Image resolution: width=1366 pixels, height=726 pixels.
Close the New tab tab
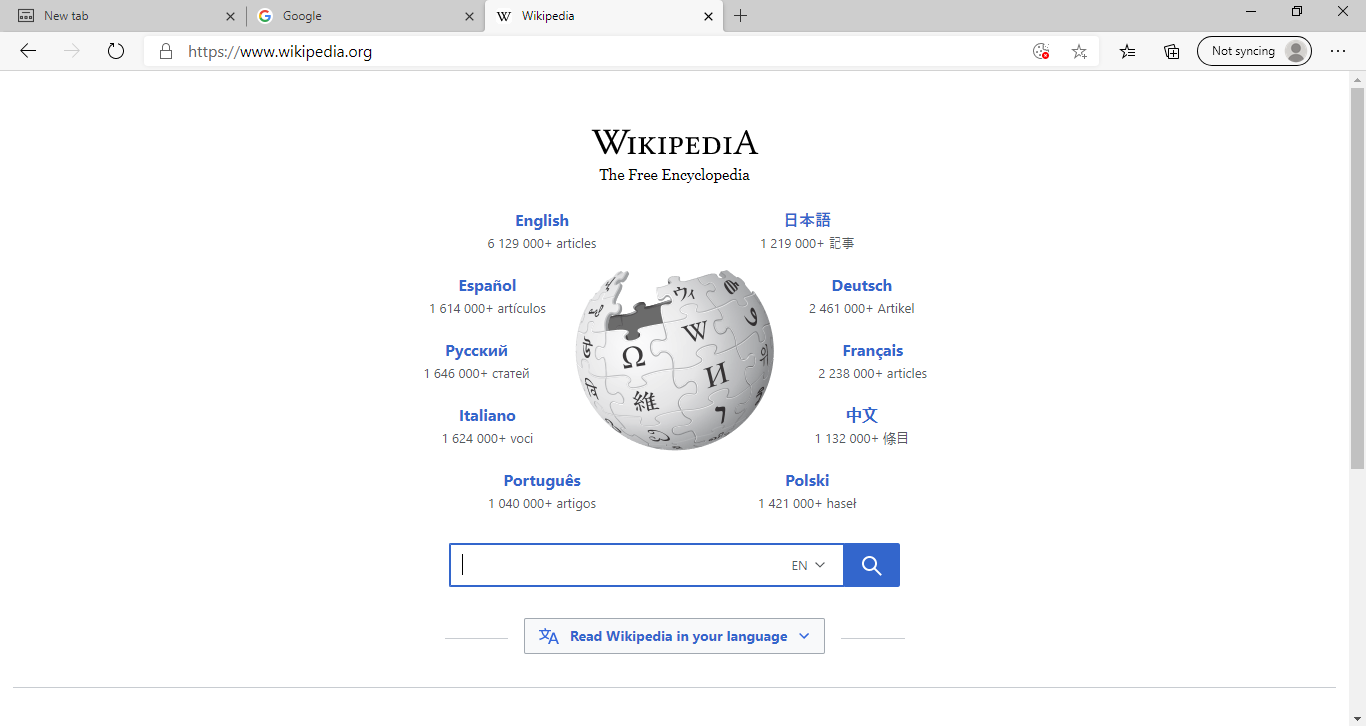point(230,16)
